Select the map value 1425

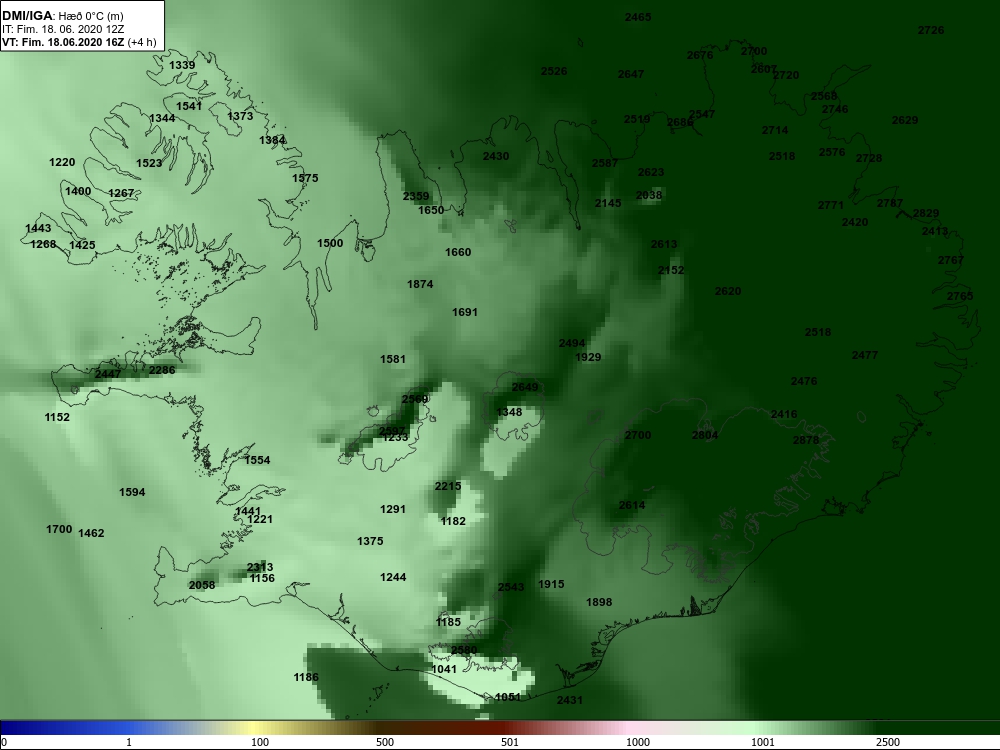[82, 244]
